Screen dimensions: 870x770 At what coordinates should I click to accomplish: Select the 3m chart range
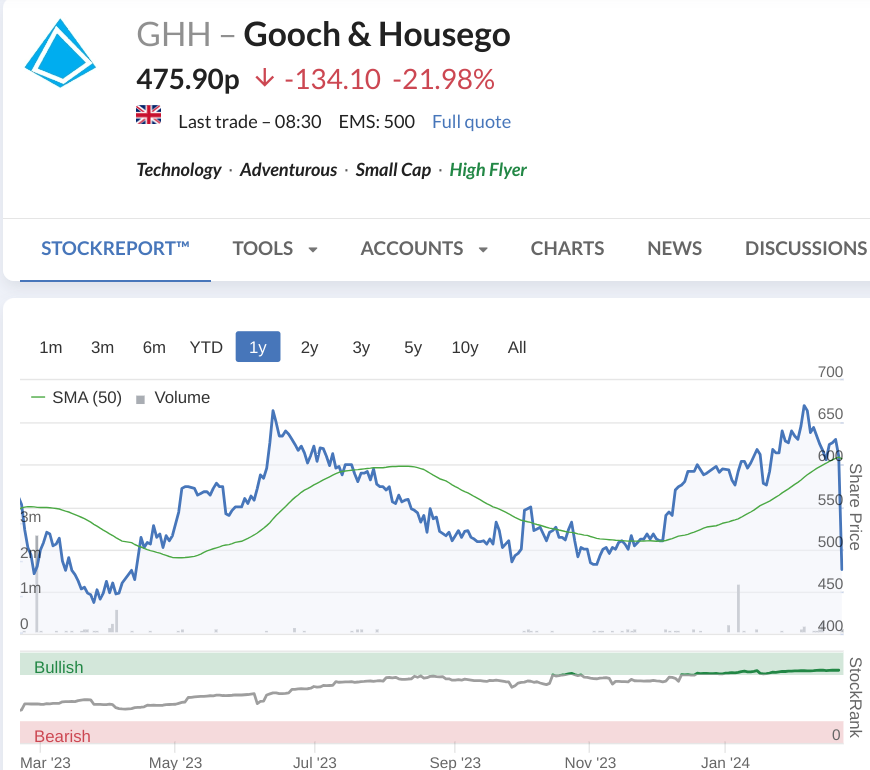(102, 347)
